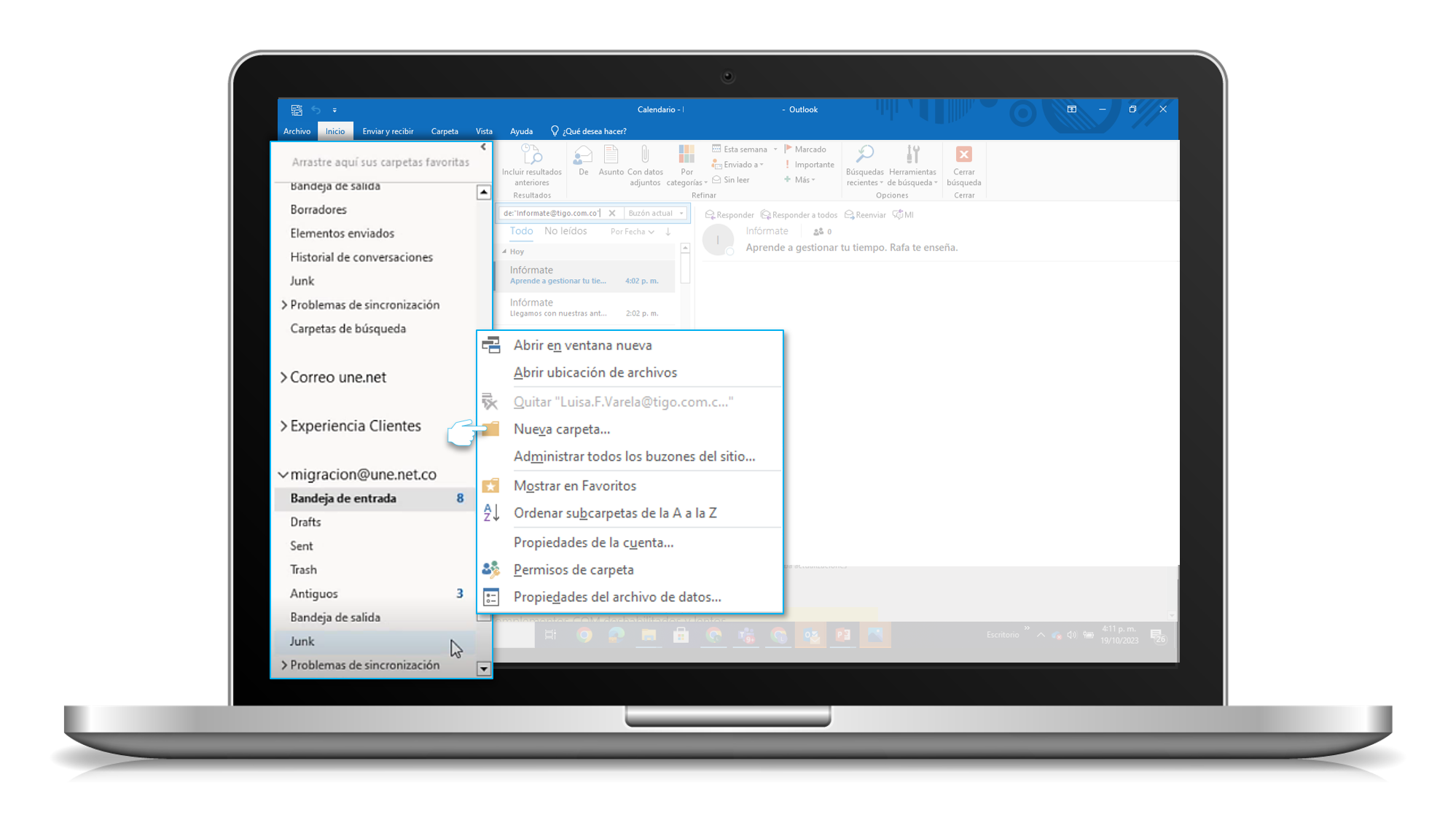Select the Todo filter tab

point(521,231)
